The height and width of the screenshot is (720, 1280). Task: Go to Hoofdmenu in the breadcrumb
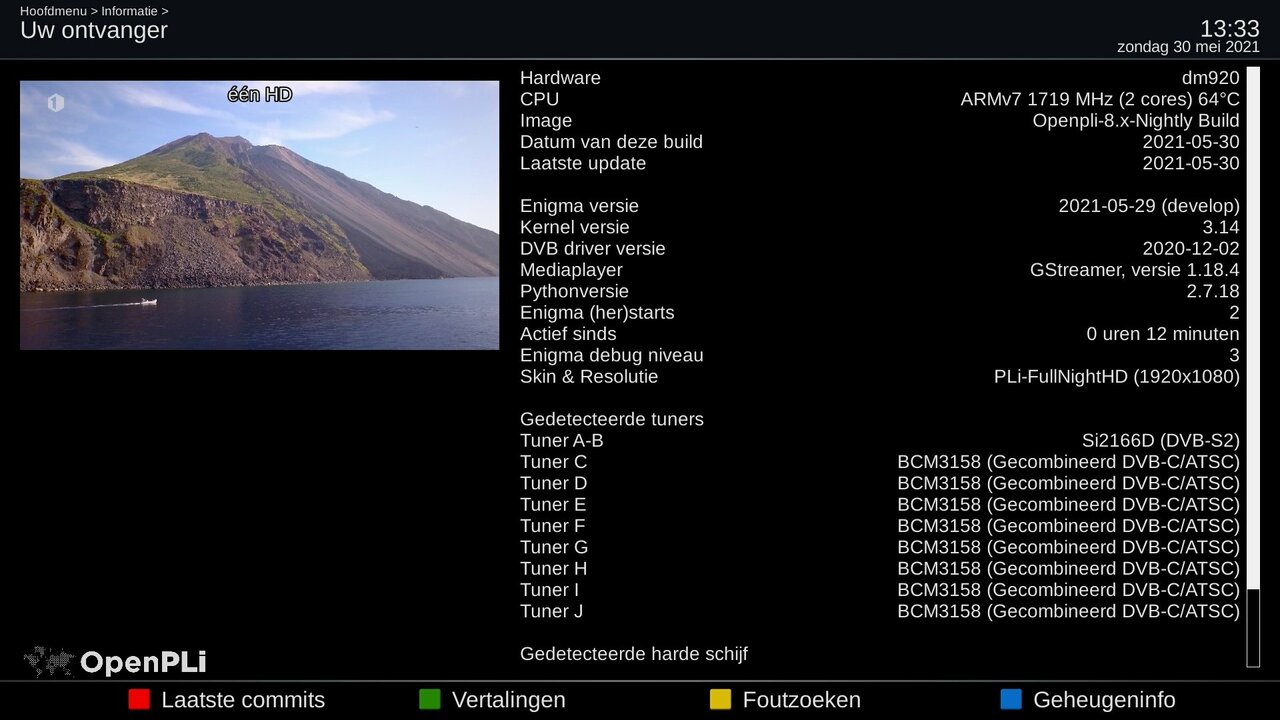click(52, 11)
